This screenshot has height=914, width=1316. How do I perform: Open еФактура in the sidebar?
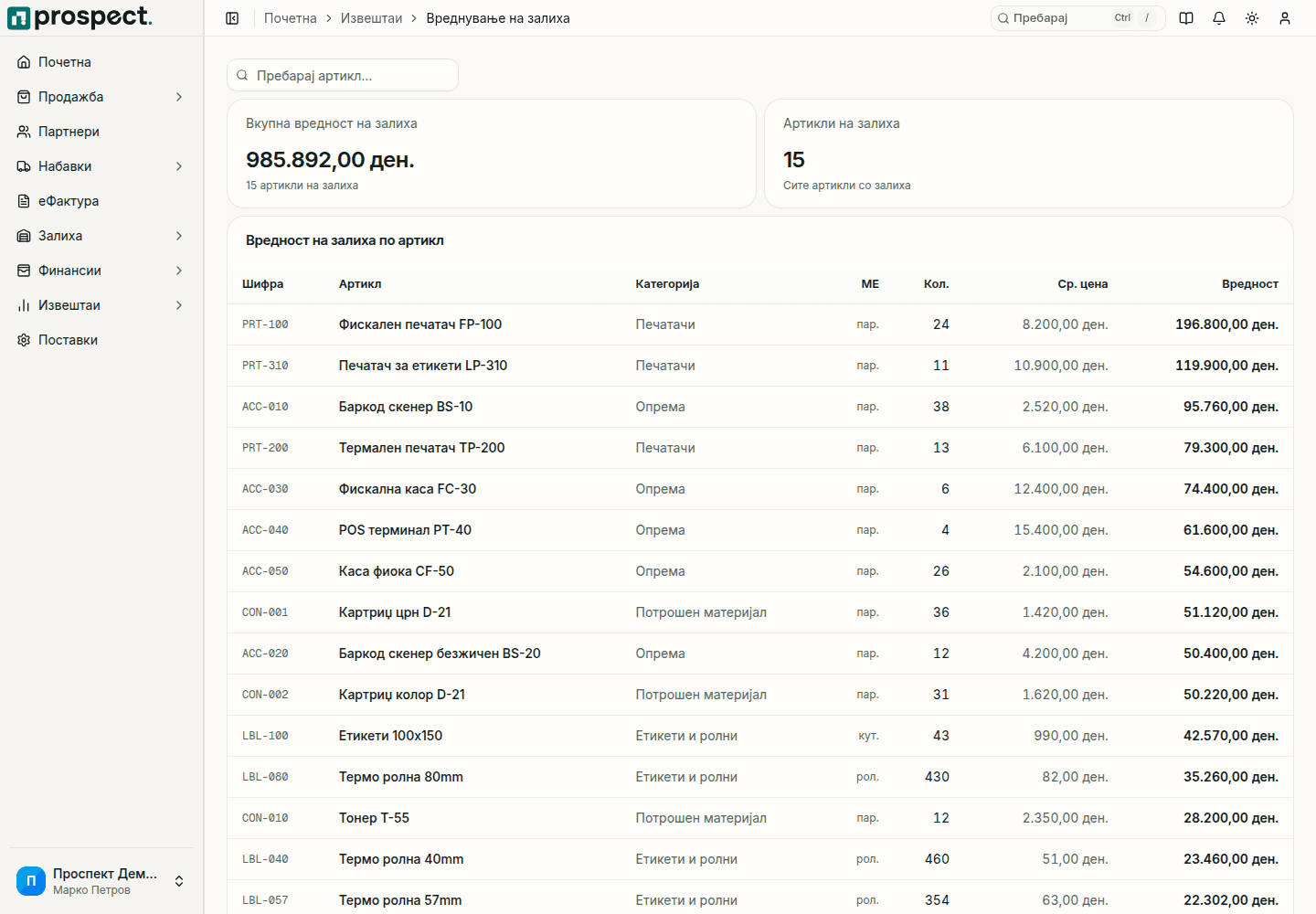[101, 201]
